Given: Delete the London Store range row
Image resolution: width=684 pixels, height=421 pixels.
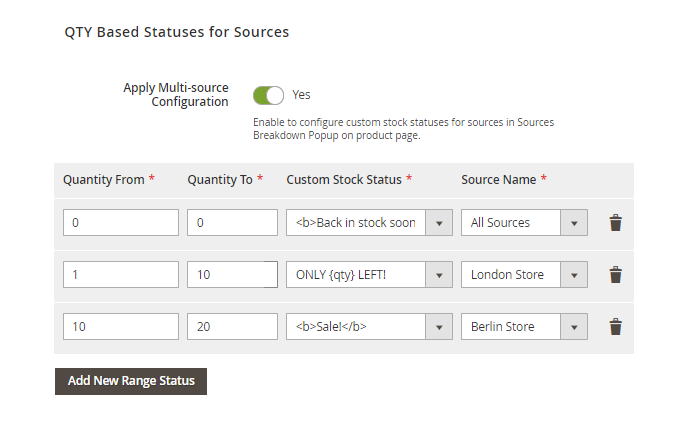Looking at the screenshot, I should 616,275.
